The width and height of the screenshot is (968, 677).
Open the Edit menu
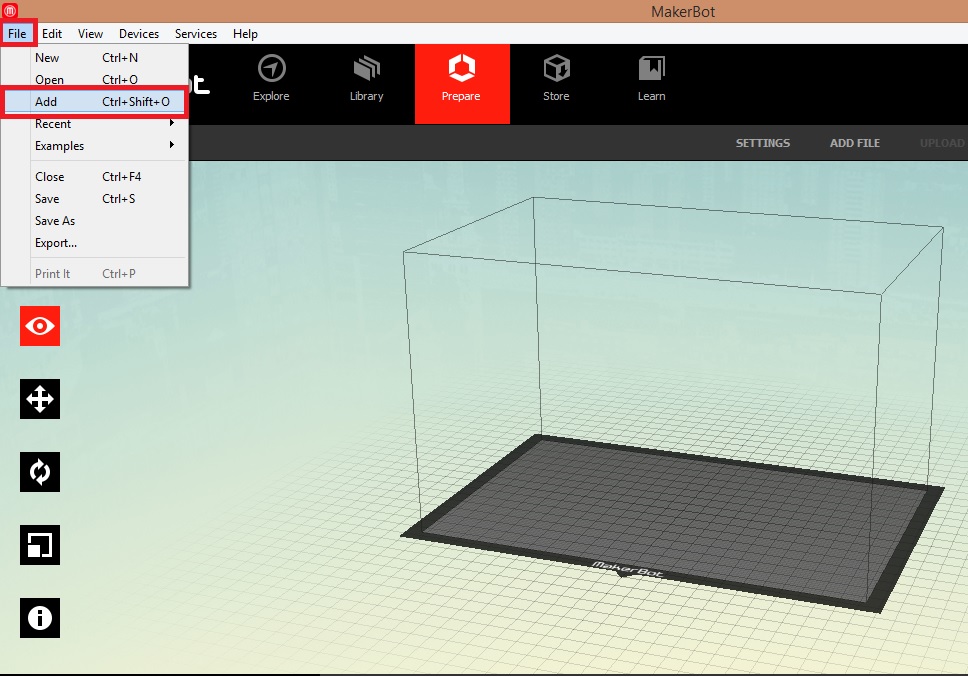(x=51, y=33)
